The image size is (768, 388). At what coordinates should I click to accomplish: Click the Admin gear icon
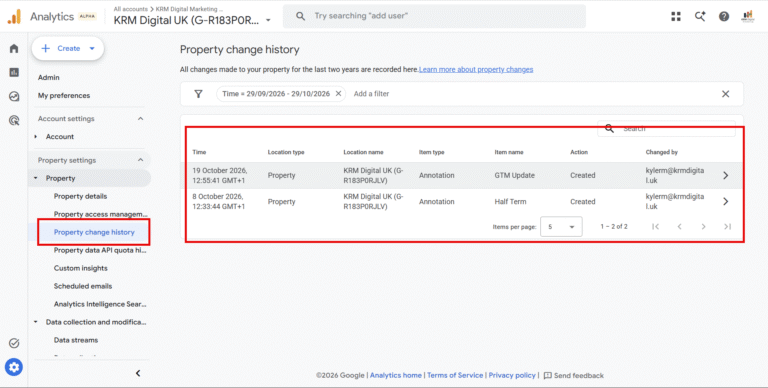coord(14,367)
